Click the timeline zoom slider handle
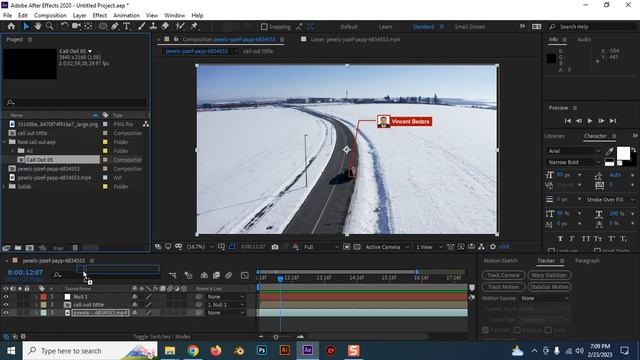The height and width of the screenshot is (360, 640). point(276,337)
